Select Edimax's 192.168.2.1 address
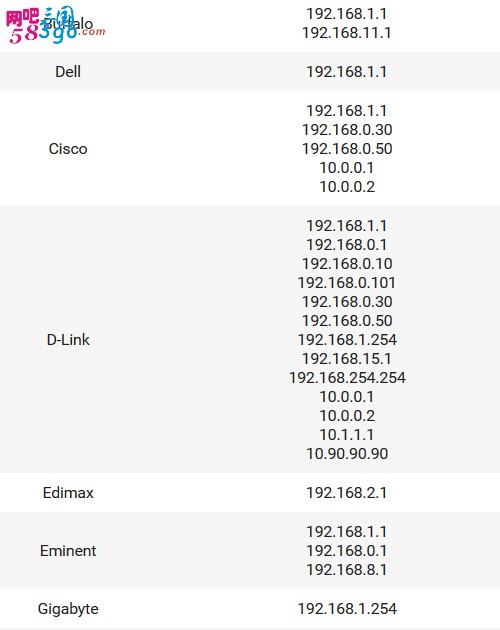The height and width of the screenshot is (630, 500). [x=347, y=493]
